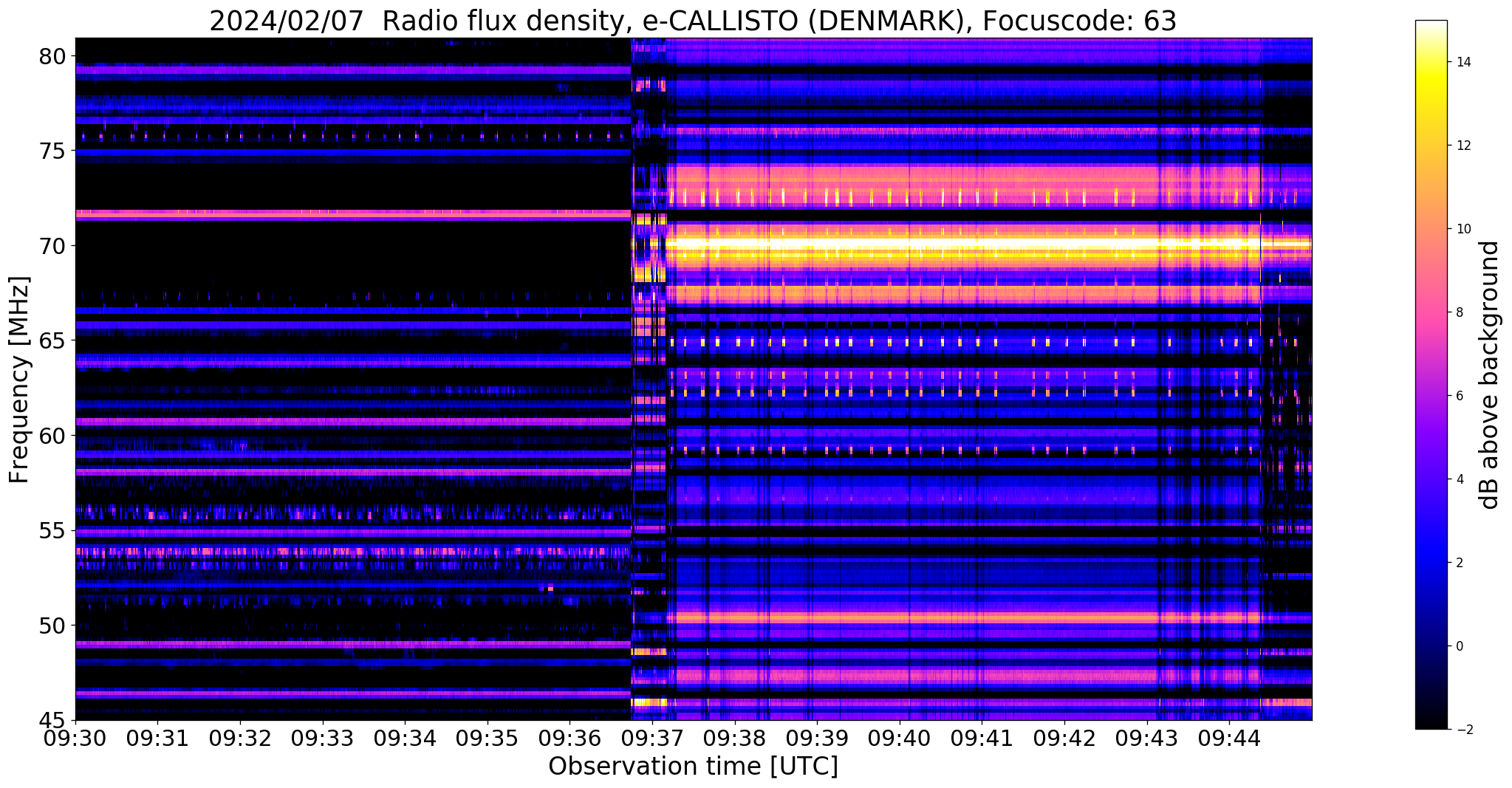Click the 45 MHz frequency tick label
1512x788 pixels.
click(52, 721)
